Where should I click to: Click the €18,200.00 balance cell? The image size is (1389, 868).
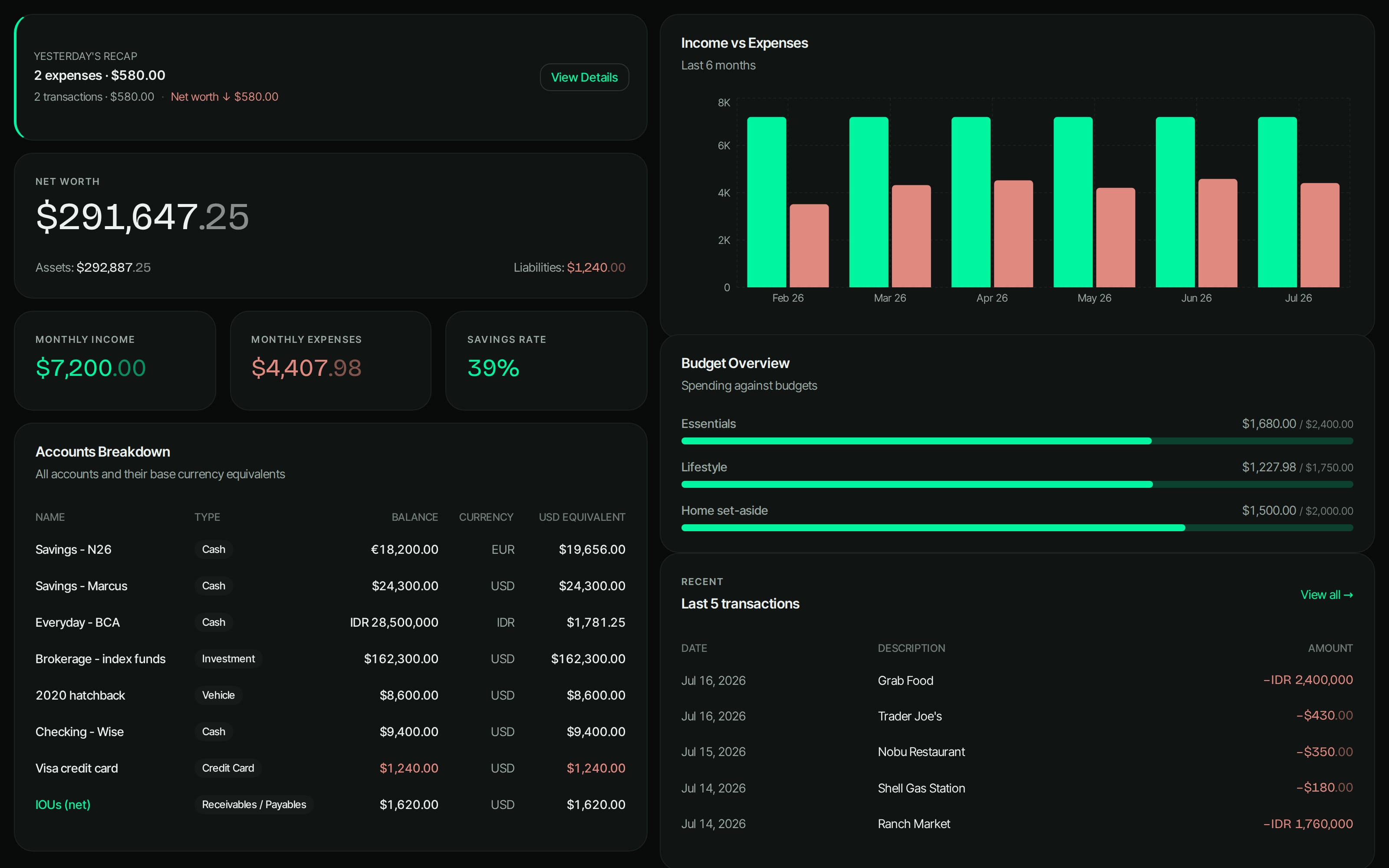click(x=405, y=549)
